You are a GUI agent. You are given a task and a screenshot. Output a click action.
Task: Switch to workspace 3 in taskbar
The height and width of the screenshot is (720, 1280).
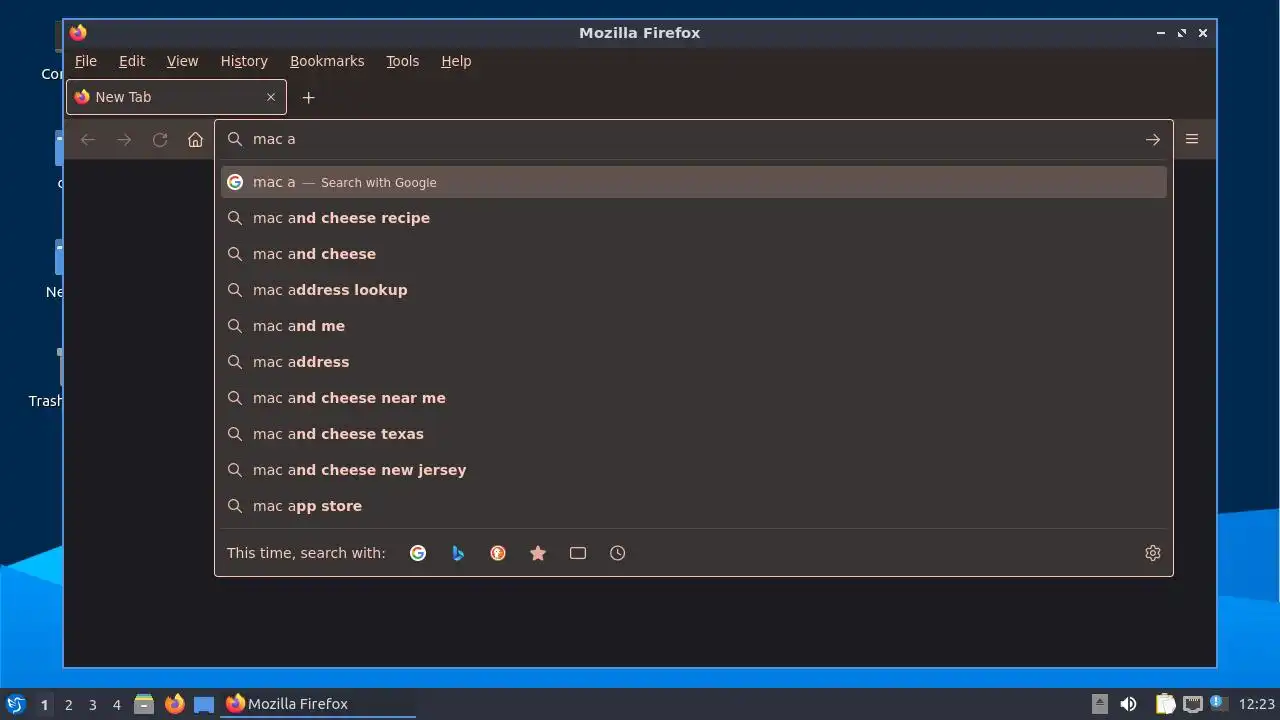pos(93,705)
